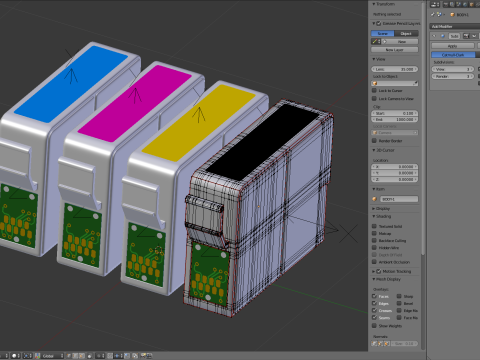Image resolution: width=480 pixels, height=360 pixels.
Task: Uncheck the Faces overlay checkbox
Action: tap(374, 296)
